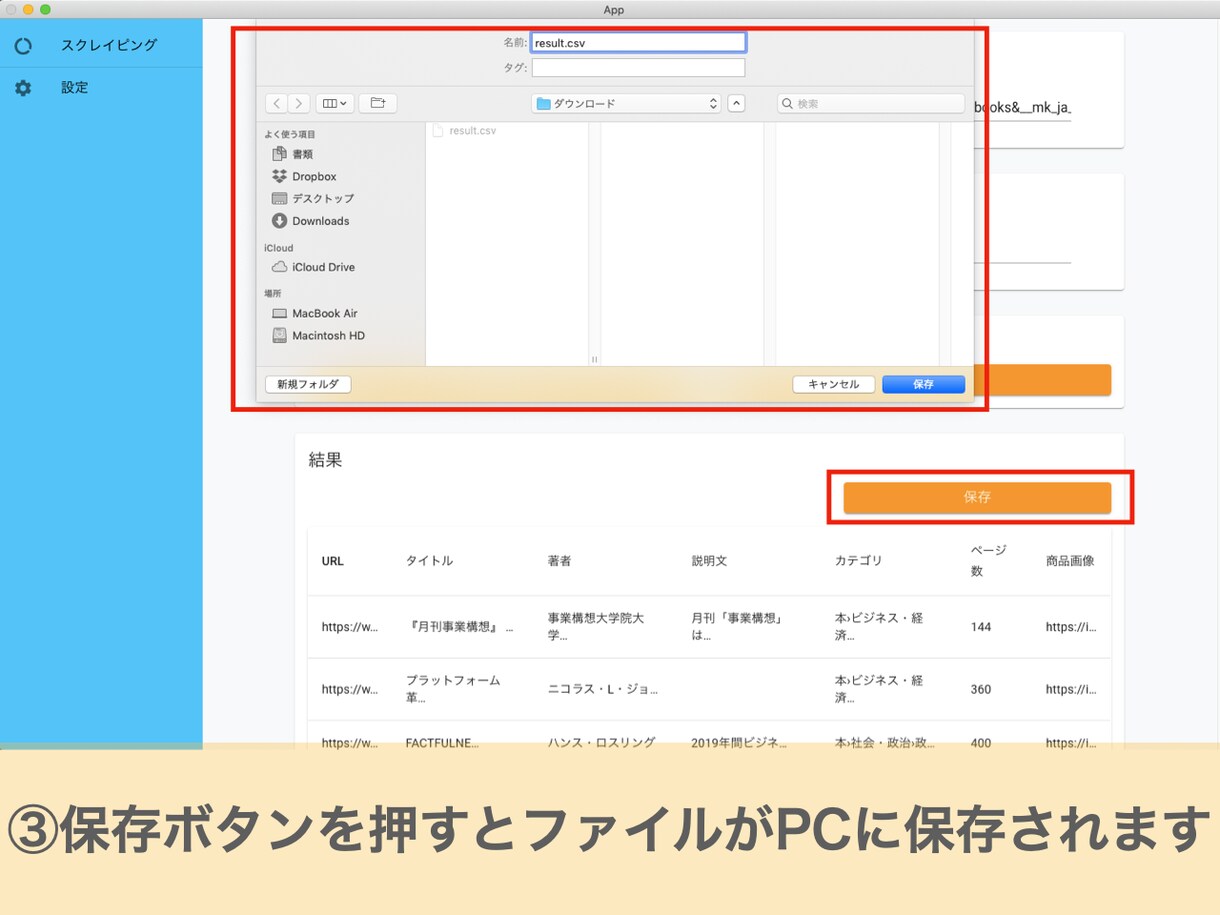1220x915 pixels.
Task: Click the result.csv file in list
Action: click(472, 131)
